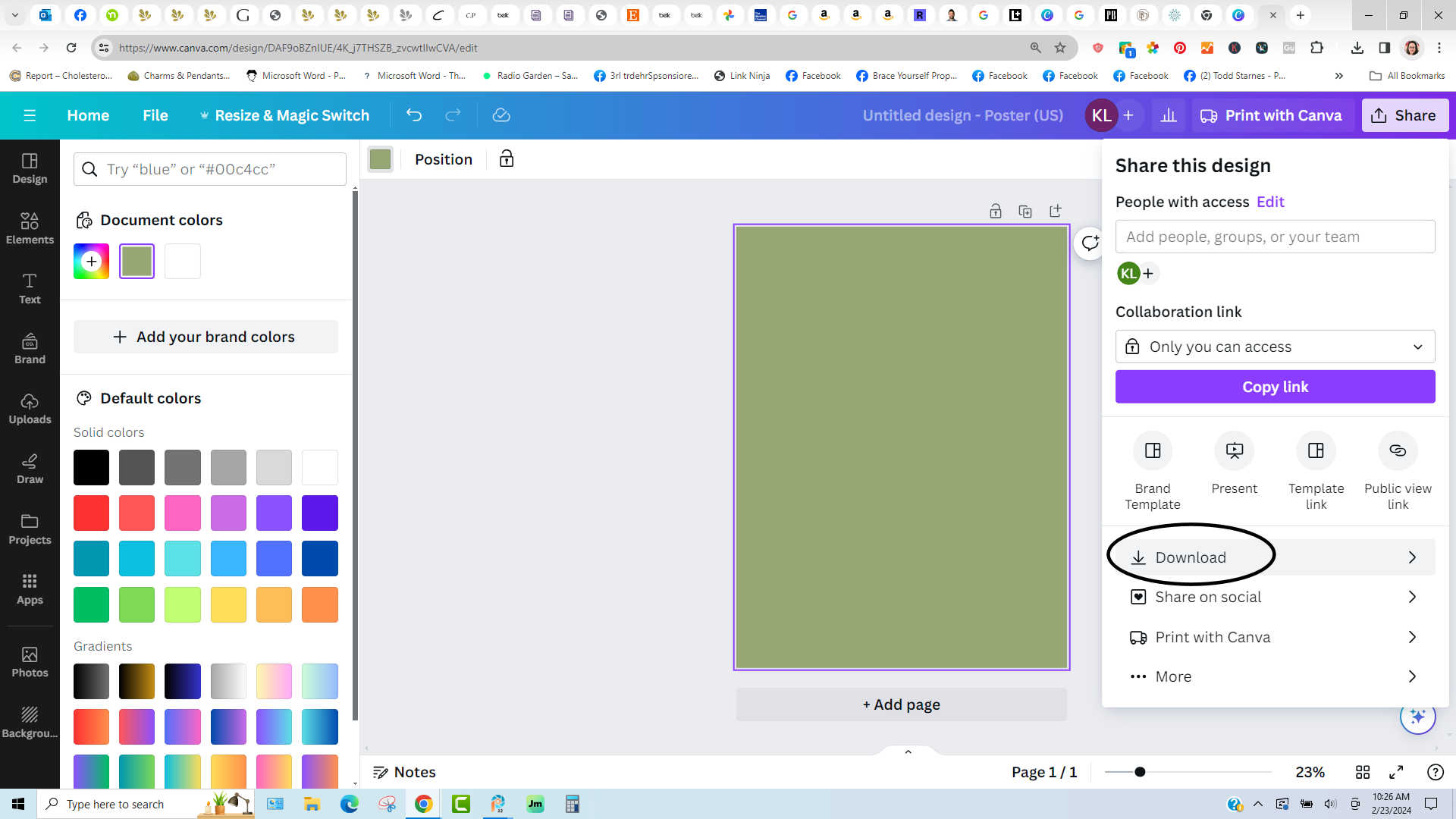
Task: Click the redo arrow icon
Action: pos(453,115)
